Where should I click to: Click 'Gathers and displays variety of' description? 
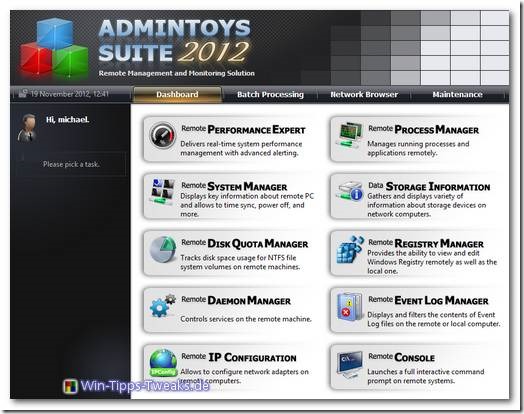pos(426,205)
